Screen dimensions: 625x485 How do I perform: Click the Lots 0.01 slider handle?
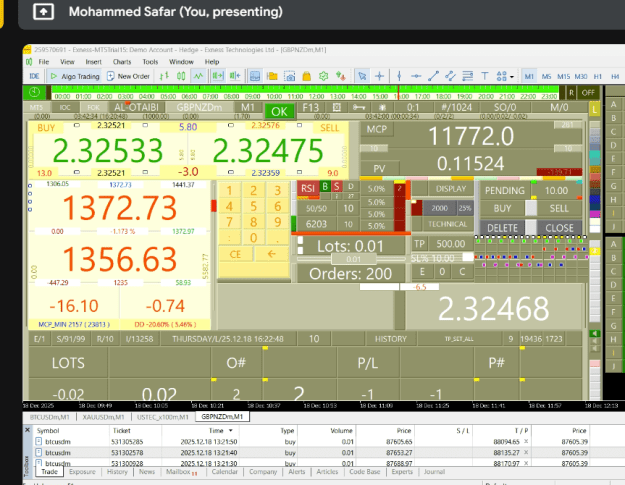pyautogui.click(x=354, y=259)
